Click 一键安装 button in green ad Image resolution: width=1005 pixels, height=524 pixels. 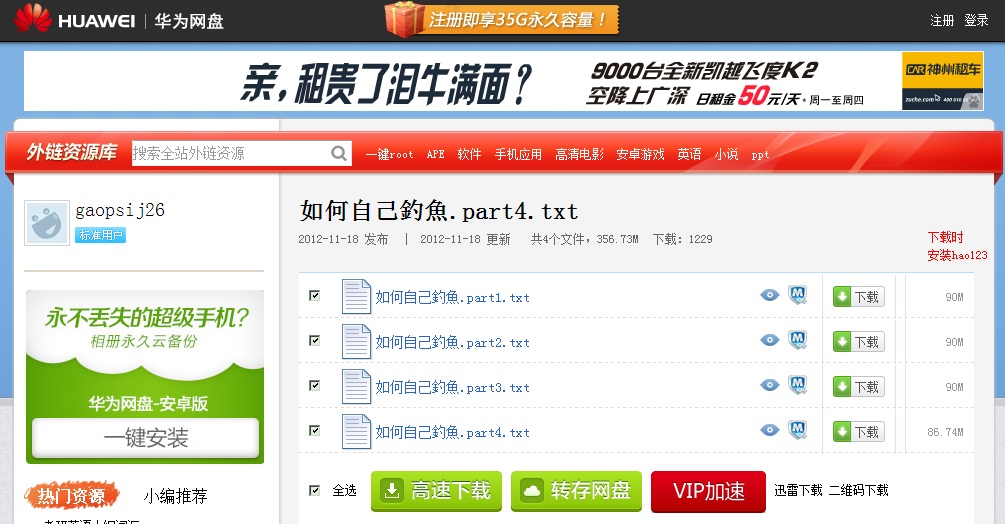(x=145, y=438)
